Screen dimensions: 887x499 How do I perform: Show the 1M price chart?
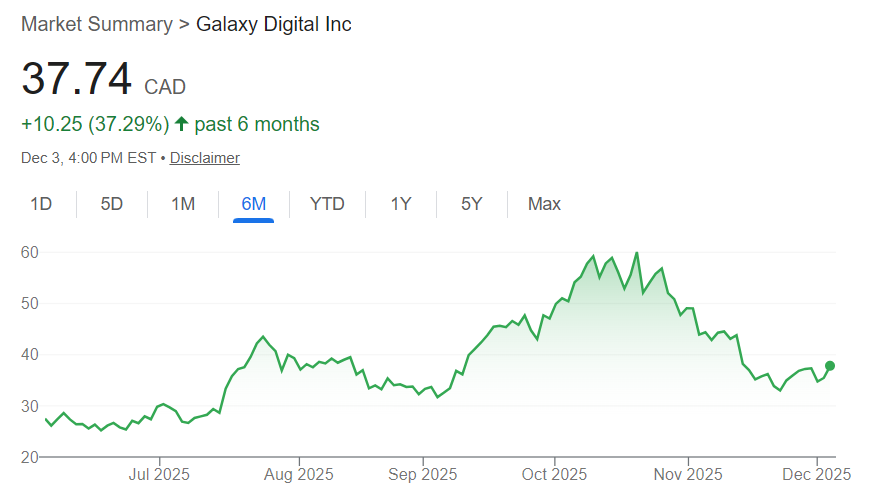tap(183, 204)
